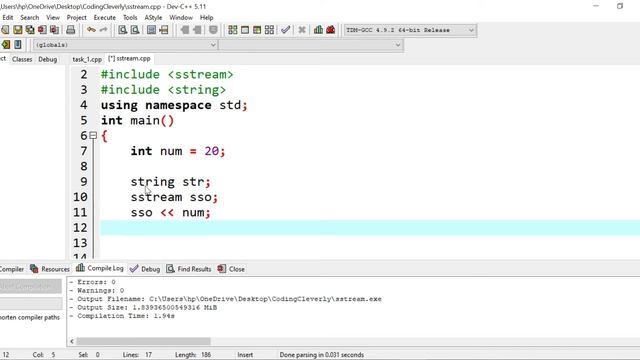Open the Help menu
This screenshot has height=360, width=640.
pos(207,18)
